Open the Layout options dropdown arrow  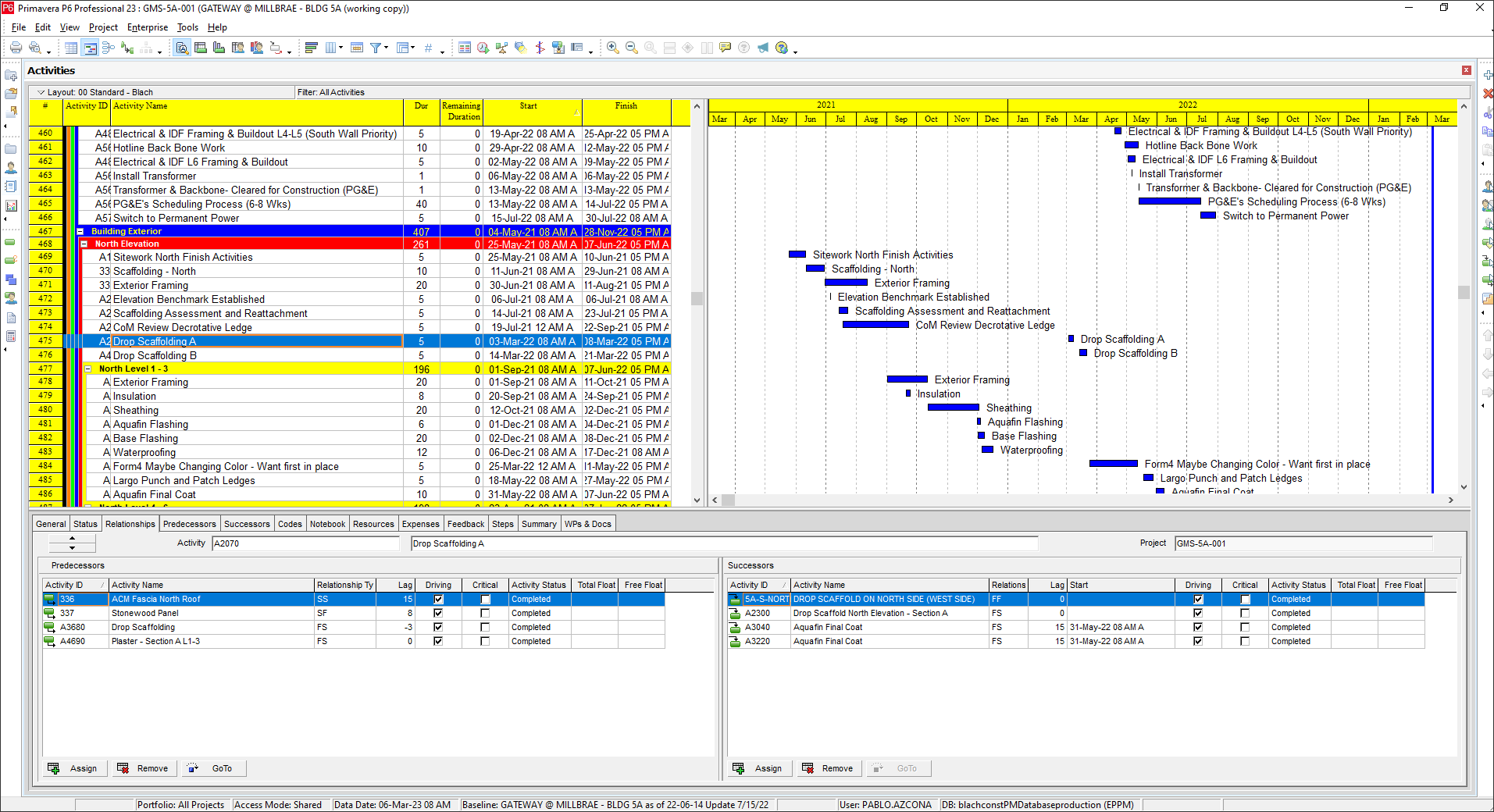41,92
